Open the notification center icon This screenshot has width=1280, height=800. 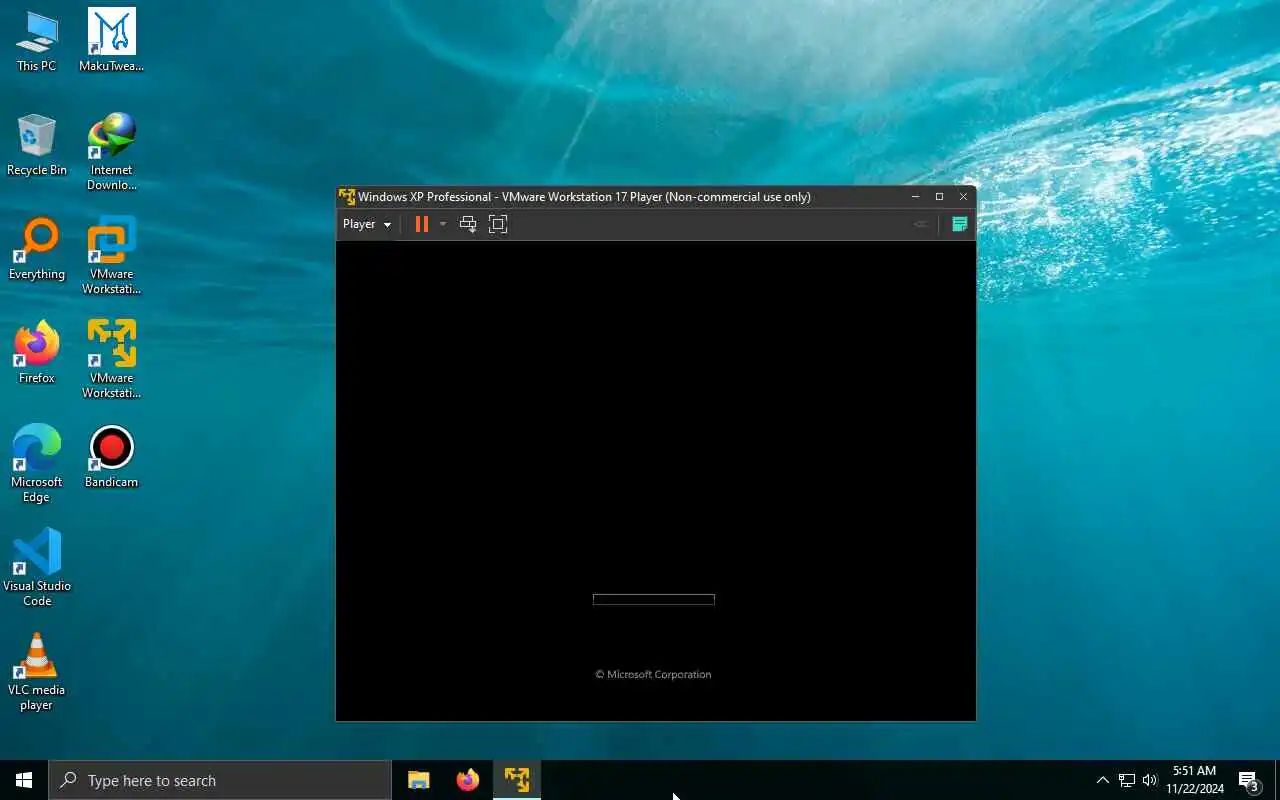pos(1248,780)
